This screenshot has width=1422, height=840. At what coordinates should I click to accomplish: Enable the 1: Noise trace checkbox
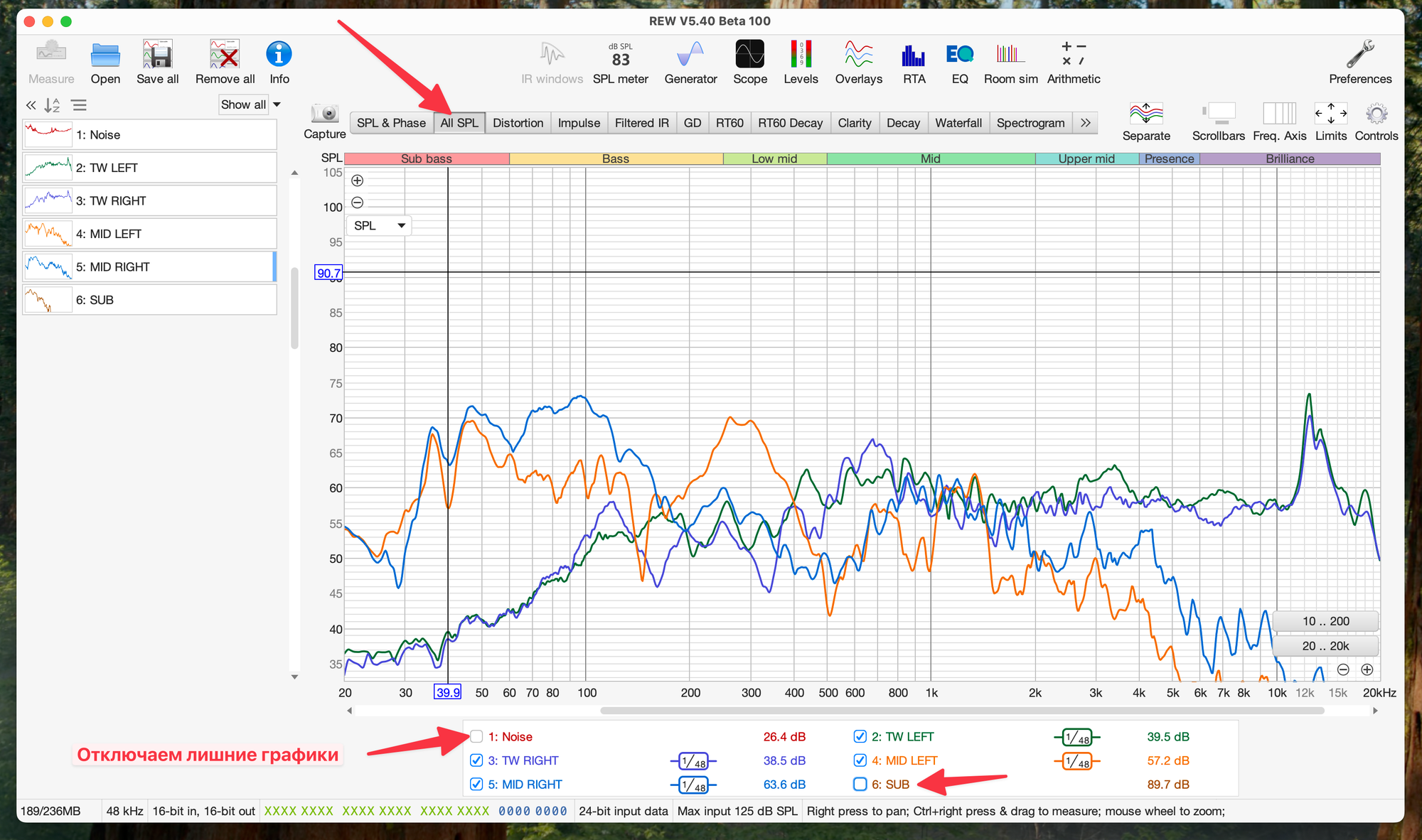477,736
